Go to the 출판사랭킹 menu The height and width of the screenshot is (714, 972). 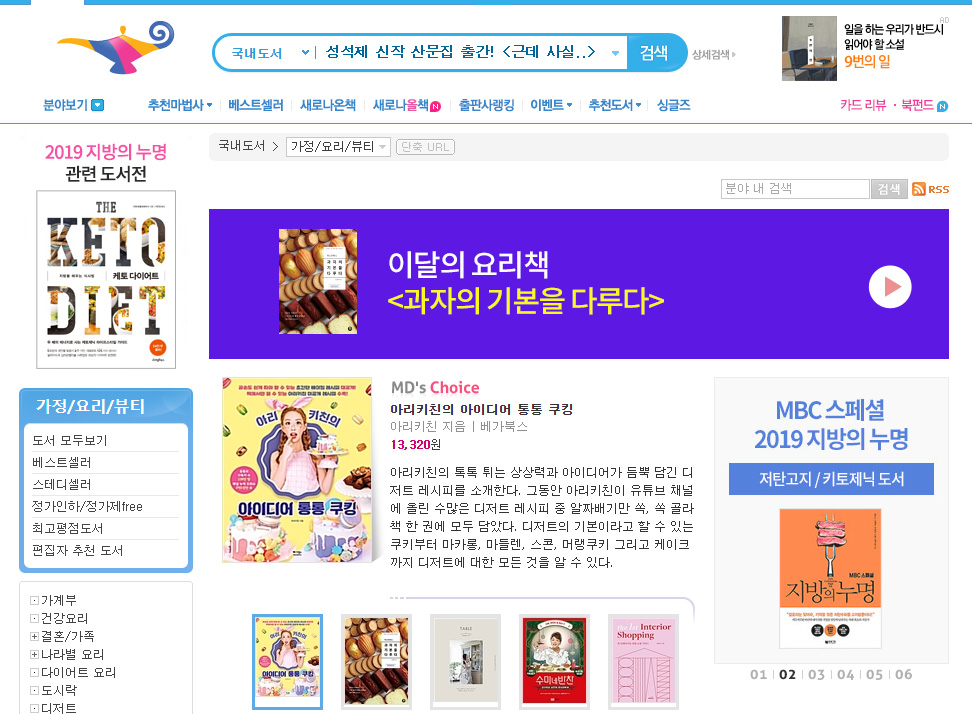pos(487,105)
